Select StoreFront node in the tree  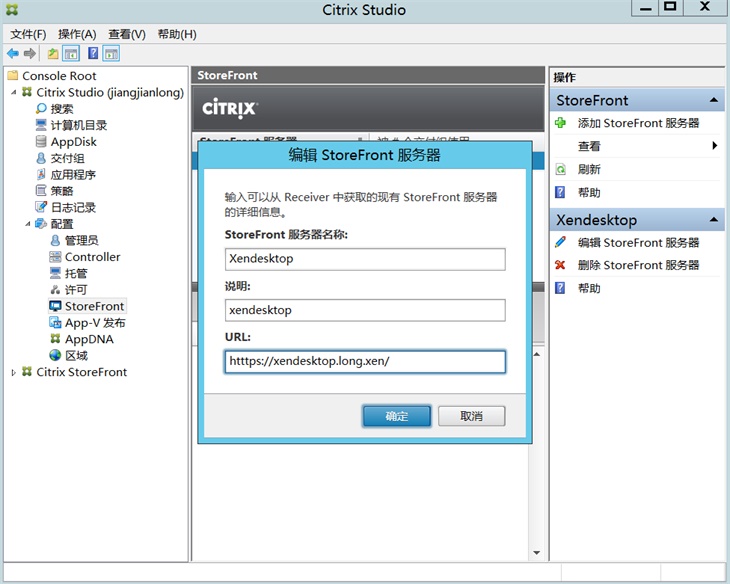click(95, 306)
